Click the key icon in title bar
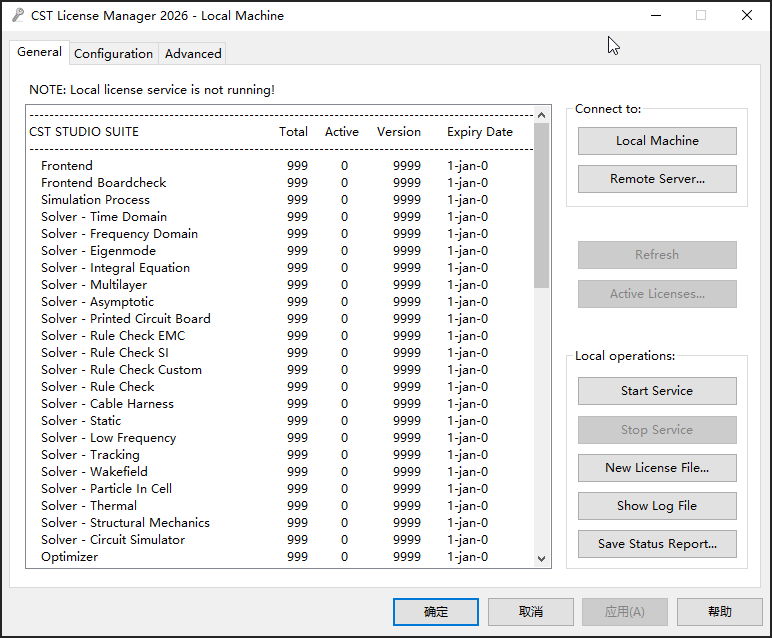Screen dimensions: 772x638 (18, 15)
